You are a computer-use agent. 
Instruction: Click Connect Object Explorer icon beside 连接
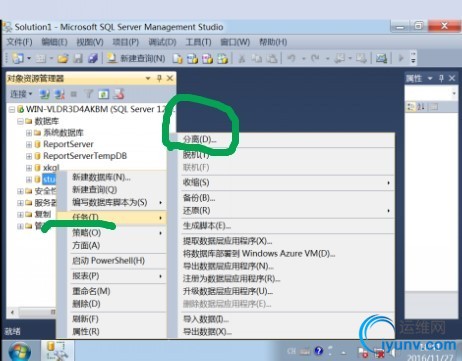tap(44, 94)
